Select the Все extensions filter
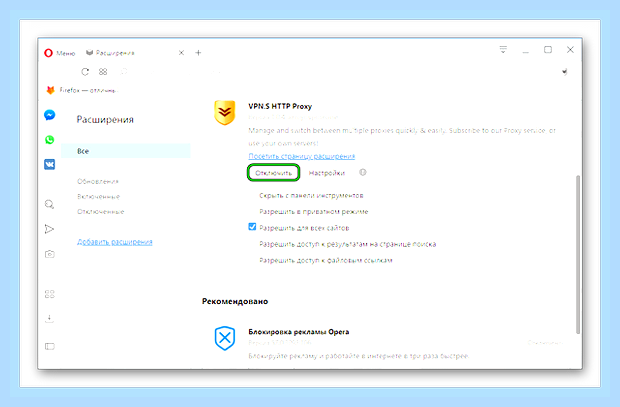The width and height of the screenshot is (620, 407). point(126,151)
